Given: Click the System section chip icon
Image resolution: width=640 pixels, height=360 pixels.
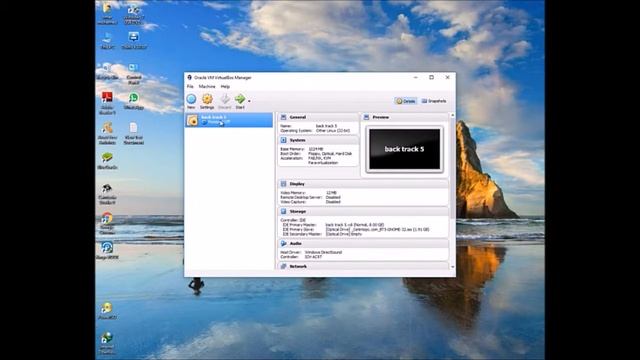Looking at the screenshot, I should point(284,140).
